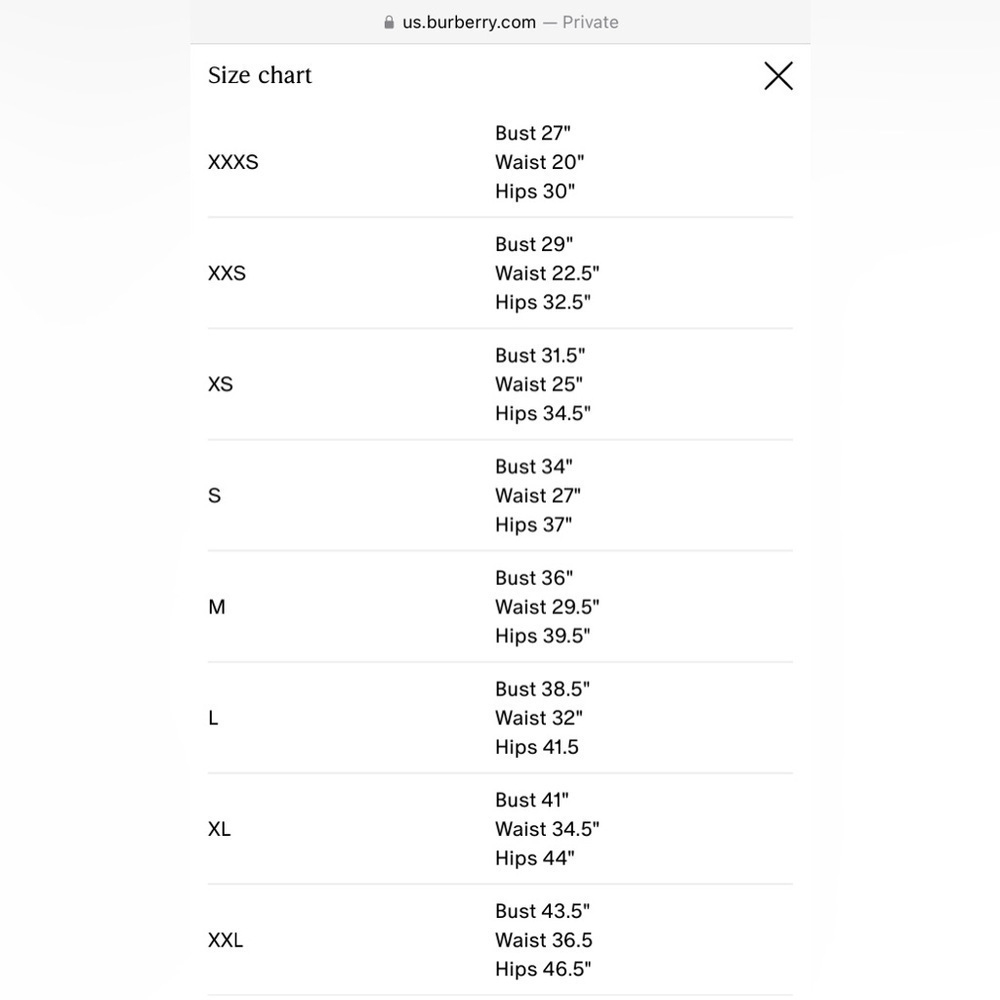The width and height of the screenshot is (1000, 1000).
Task: Click Bust 27" measurement text
Action: click(x=533, y=133)
